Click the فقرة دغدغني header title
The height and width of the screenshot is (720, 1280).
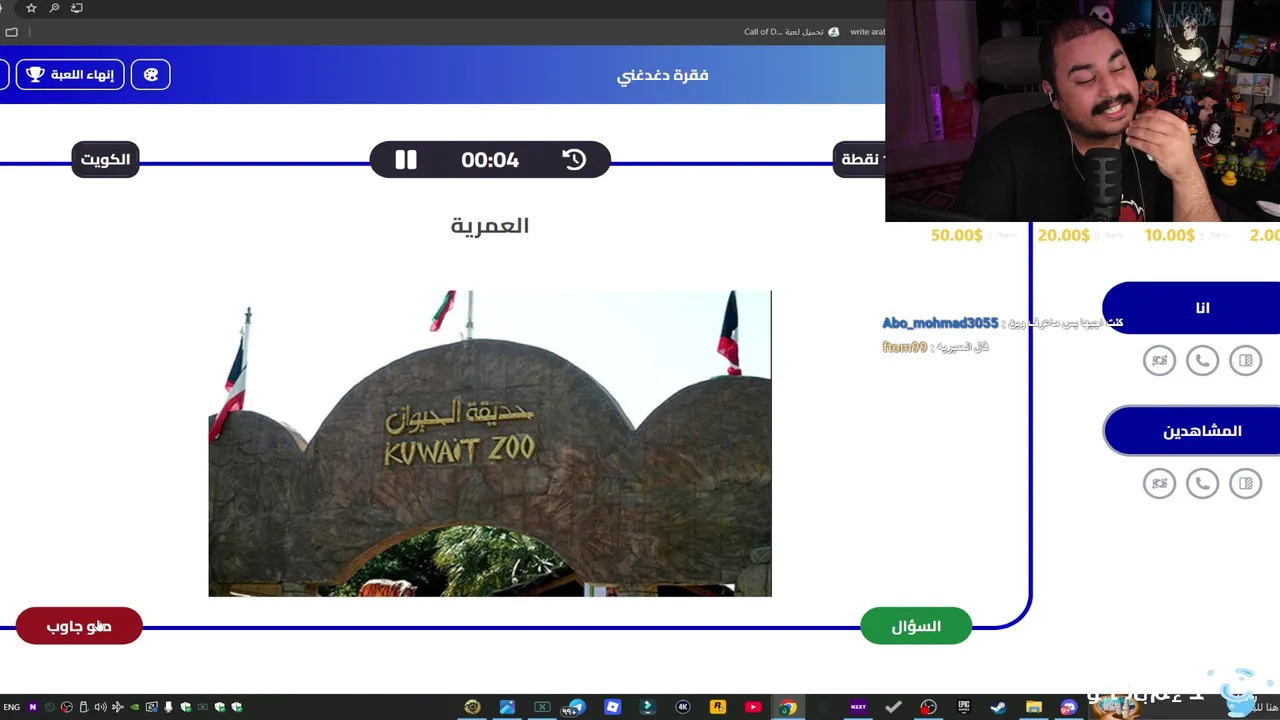tap(663, 75)
